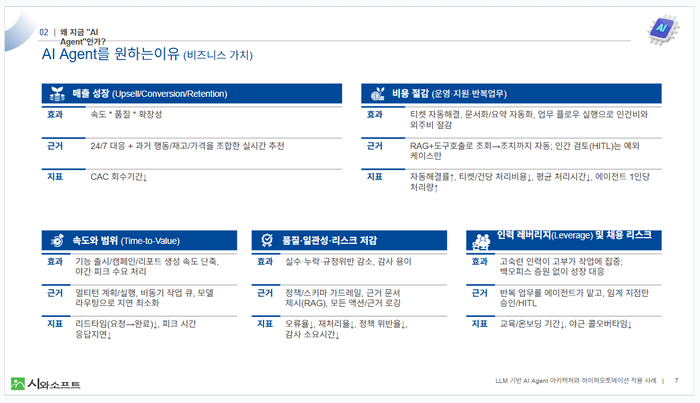Click the breadcrumb text 왜 지금 "AI Agent"인가?
The width and height of the screenshot is (700, 403).
click(83, 37)
